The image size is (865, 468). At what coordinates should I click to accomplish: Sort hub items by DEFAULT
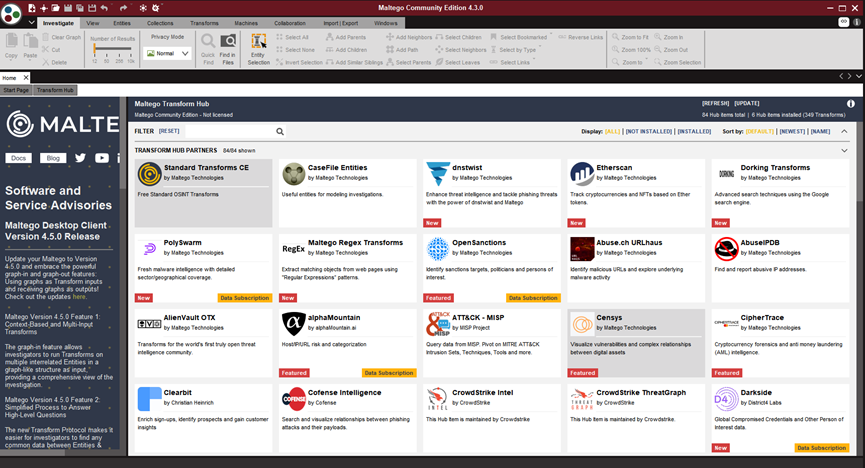tap(760, 131)
